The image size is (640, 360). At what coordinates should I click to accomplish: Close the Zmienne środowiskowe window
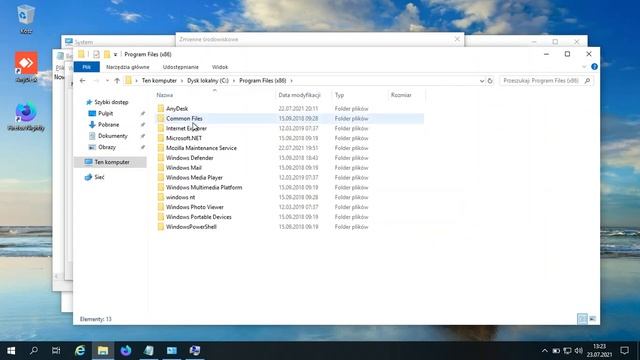(457, 39)
